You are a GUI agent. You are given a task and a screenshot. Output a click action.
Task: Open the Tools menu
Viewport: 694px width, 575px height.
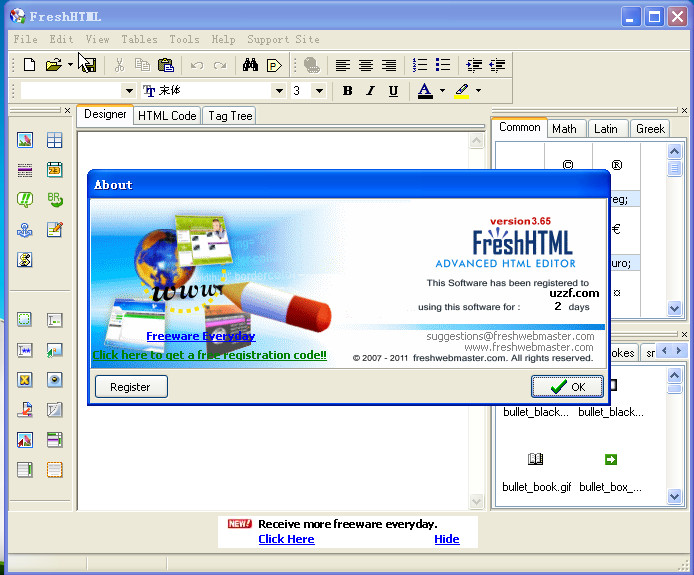click(x=184, y=39)
